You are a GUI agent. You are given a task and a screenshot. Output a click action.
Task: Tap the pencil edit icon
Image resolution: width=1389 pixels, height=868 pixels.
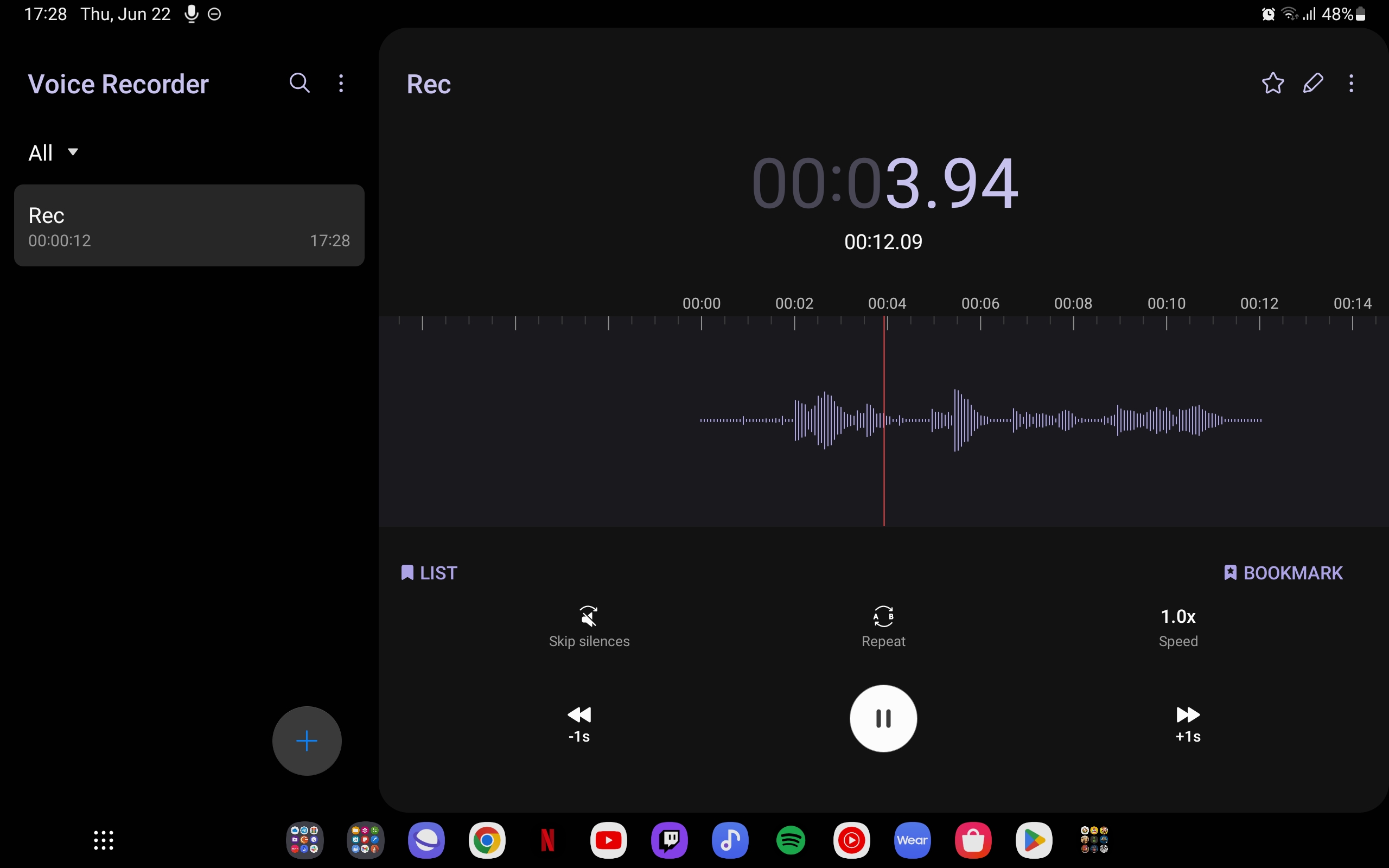(1312, 83)
